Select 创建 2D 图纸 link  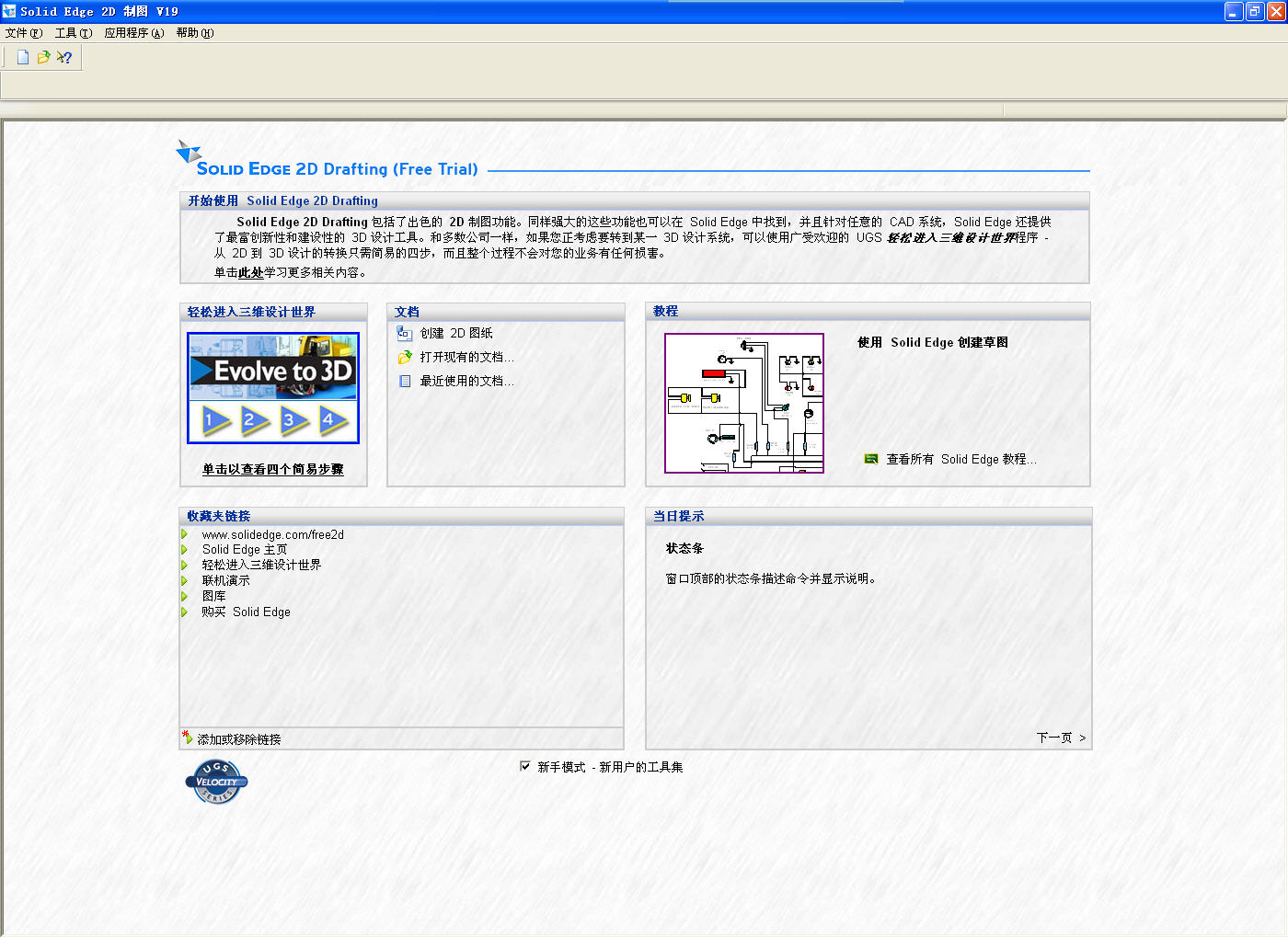(x=456, y=334)
